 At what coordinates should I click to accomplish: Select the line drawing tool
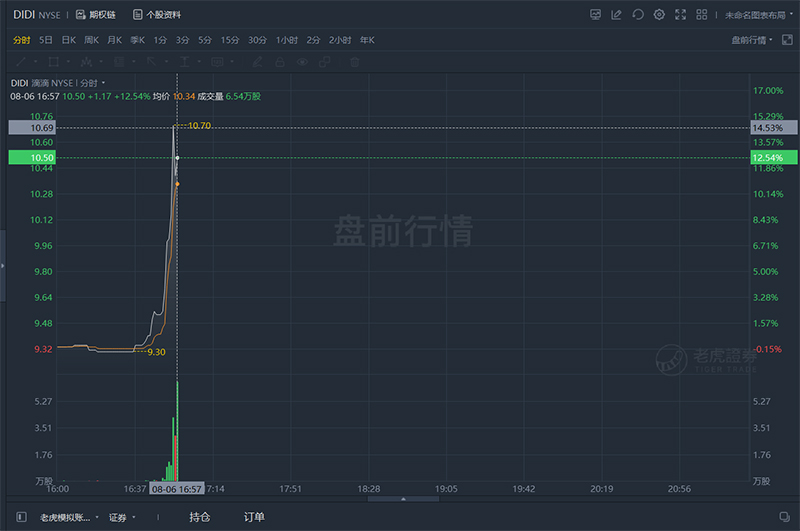point(21,62)
